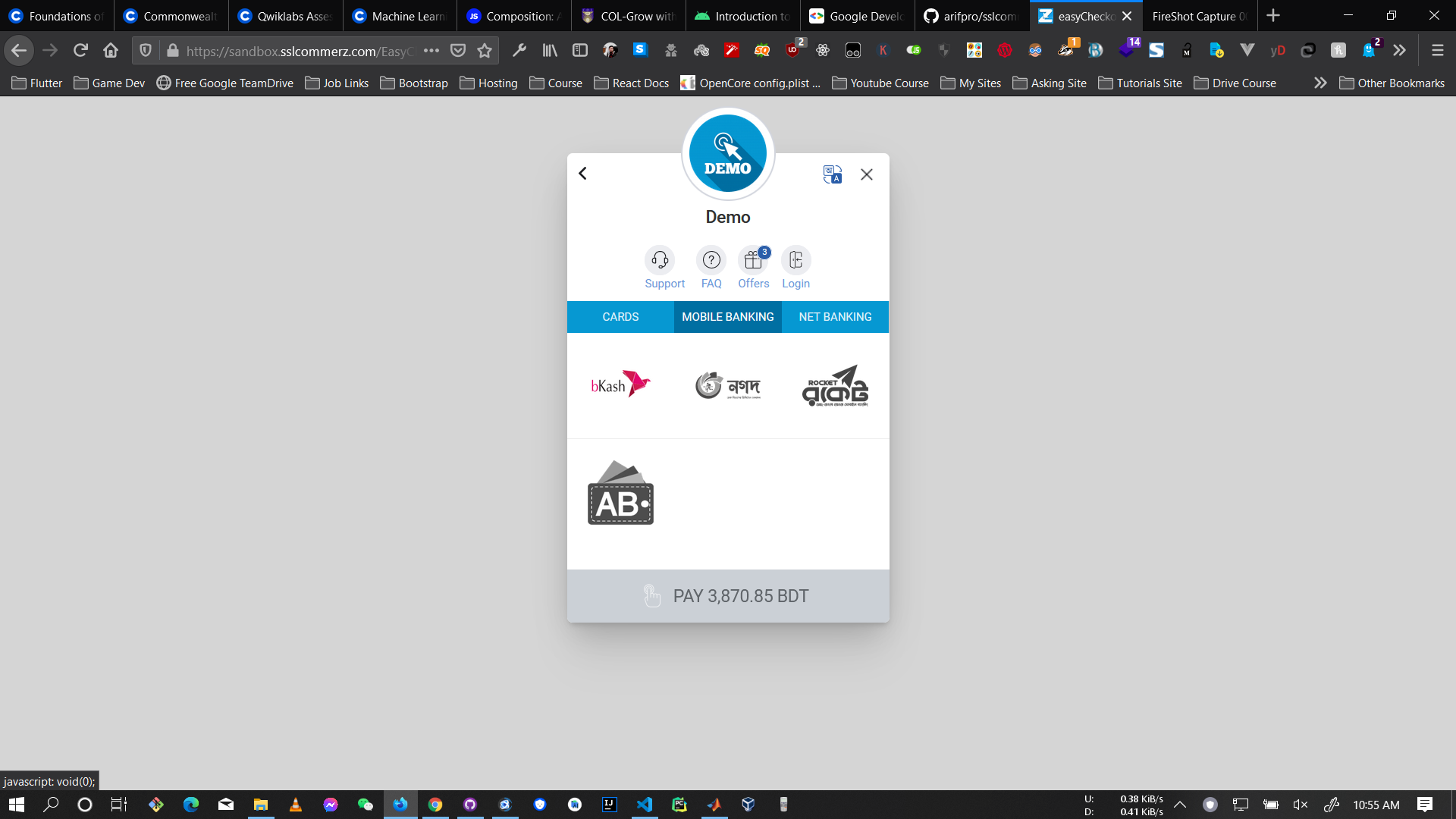Screen dimensions: 1456x819
Task: Pick the Rocket payment logo
Action: click(x=835, y=385)
